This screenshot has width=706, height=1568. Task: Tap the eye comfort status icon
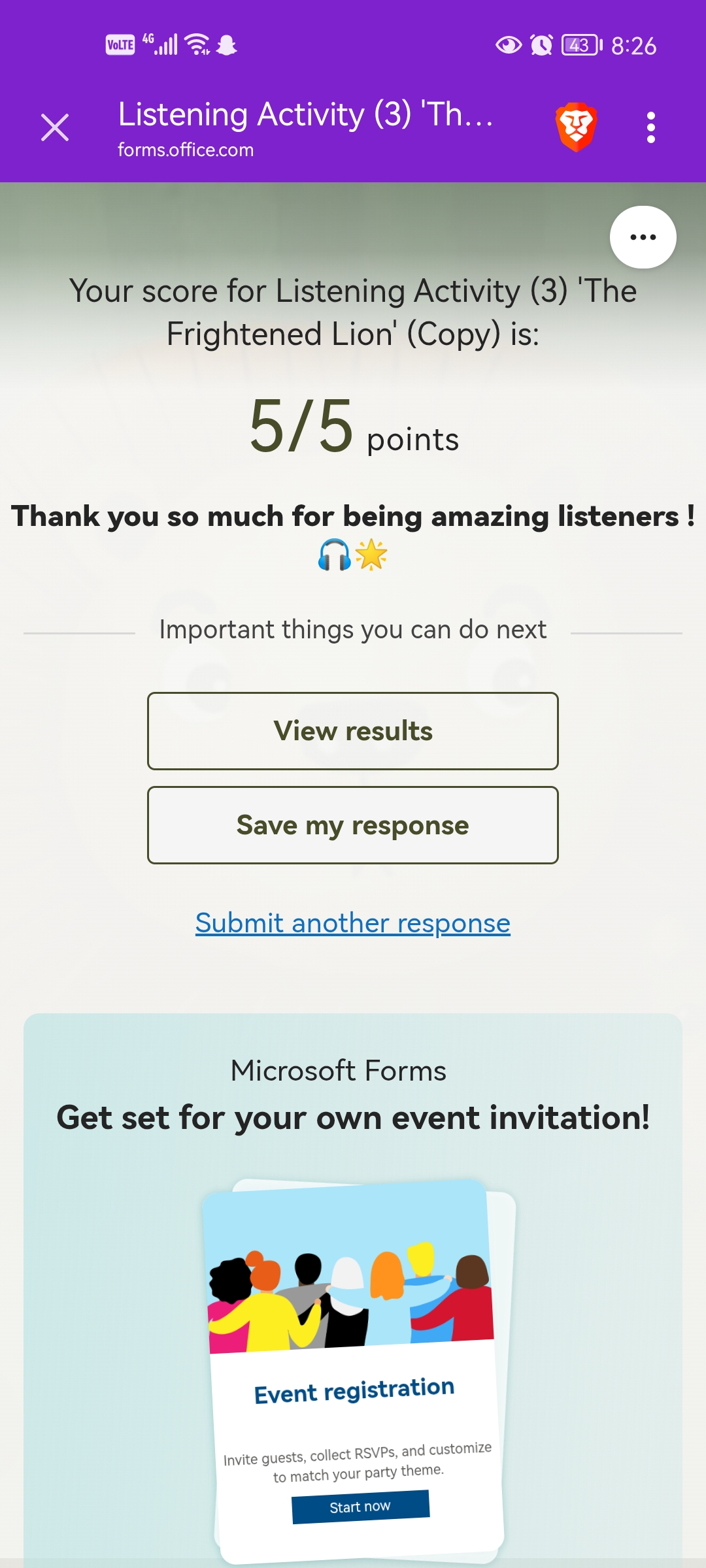[x=509, y=45]
